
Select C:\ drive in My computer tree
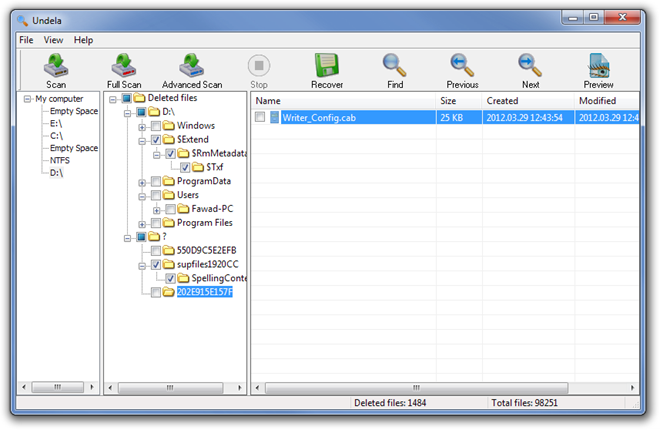56,136
